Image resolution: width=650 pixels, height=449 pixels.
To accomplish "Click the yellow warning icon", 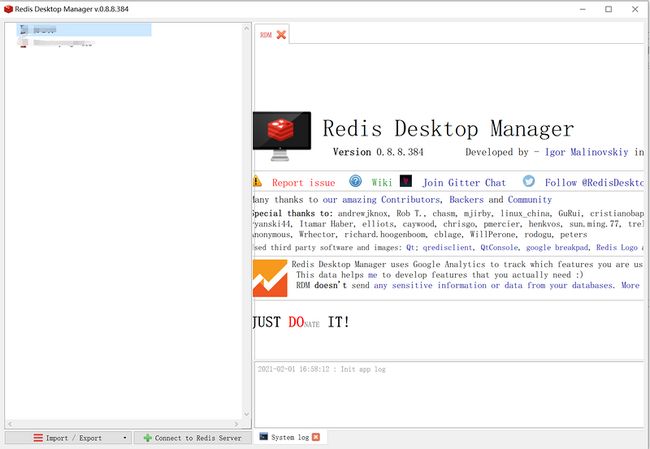I will pos(257,181).
